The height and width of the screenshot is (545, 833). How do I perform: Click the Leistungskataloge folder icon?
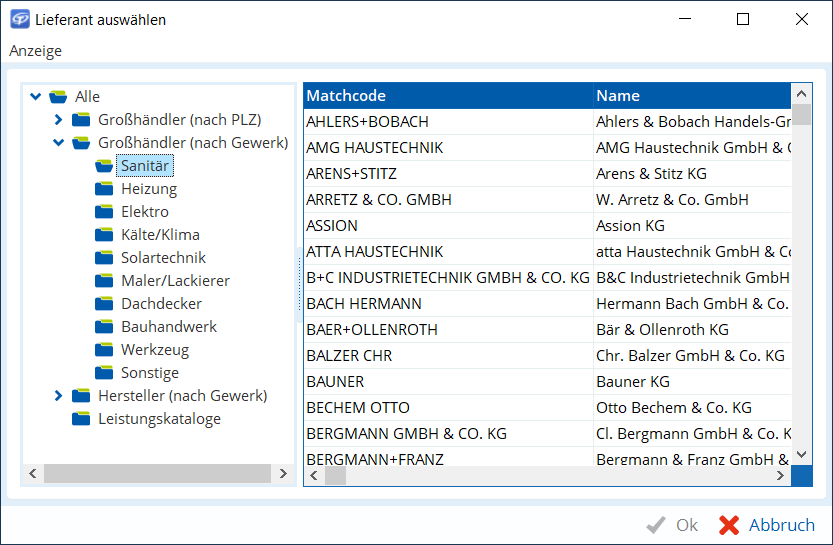pyautogui.click(x=82, y=419)
